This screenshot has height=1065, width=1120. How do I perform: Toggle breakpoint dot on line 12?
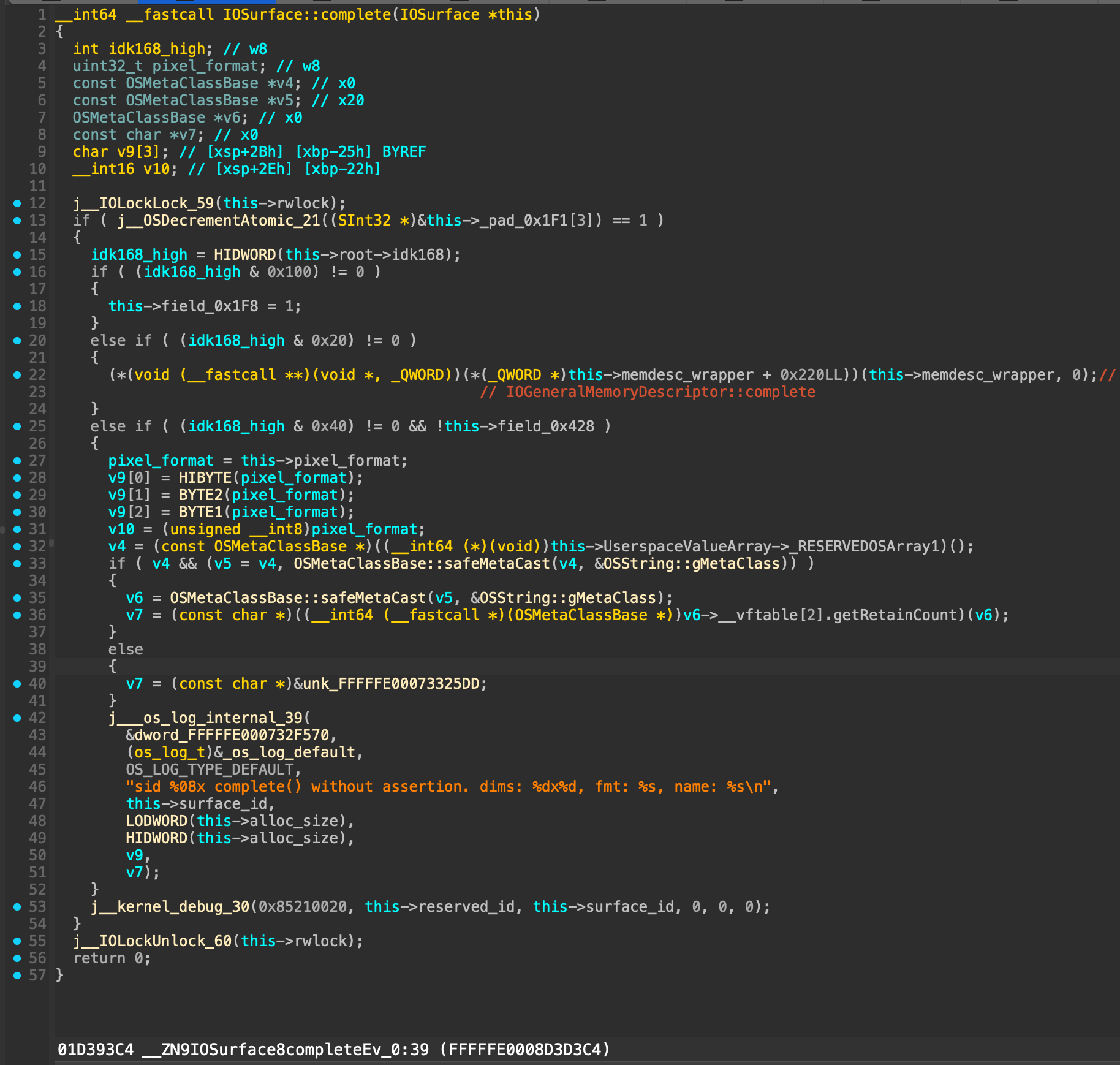pyautogui.click(x=17, y=203)
